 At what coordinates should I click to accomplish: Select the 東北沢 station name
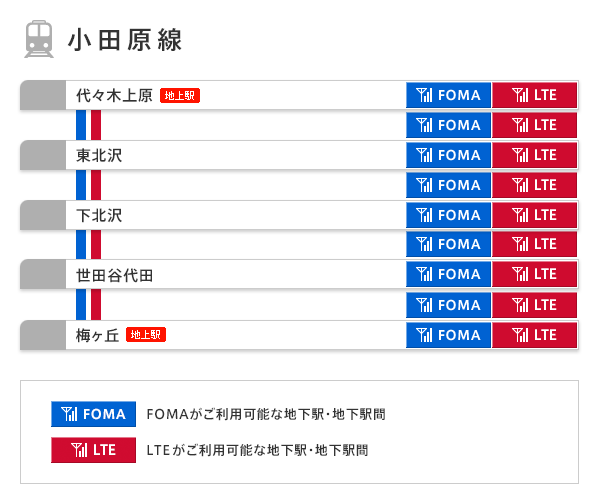99,156
